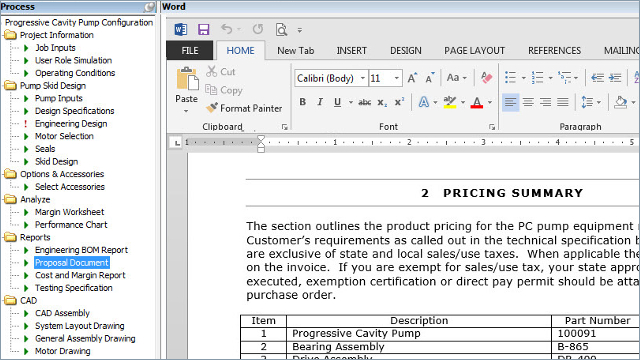640x360 pixels.
Task: Click the Motor Selection step
Action: pos(64,136)
